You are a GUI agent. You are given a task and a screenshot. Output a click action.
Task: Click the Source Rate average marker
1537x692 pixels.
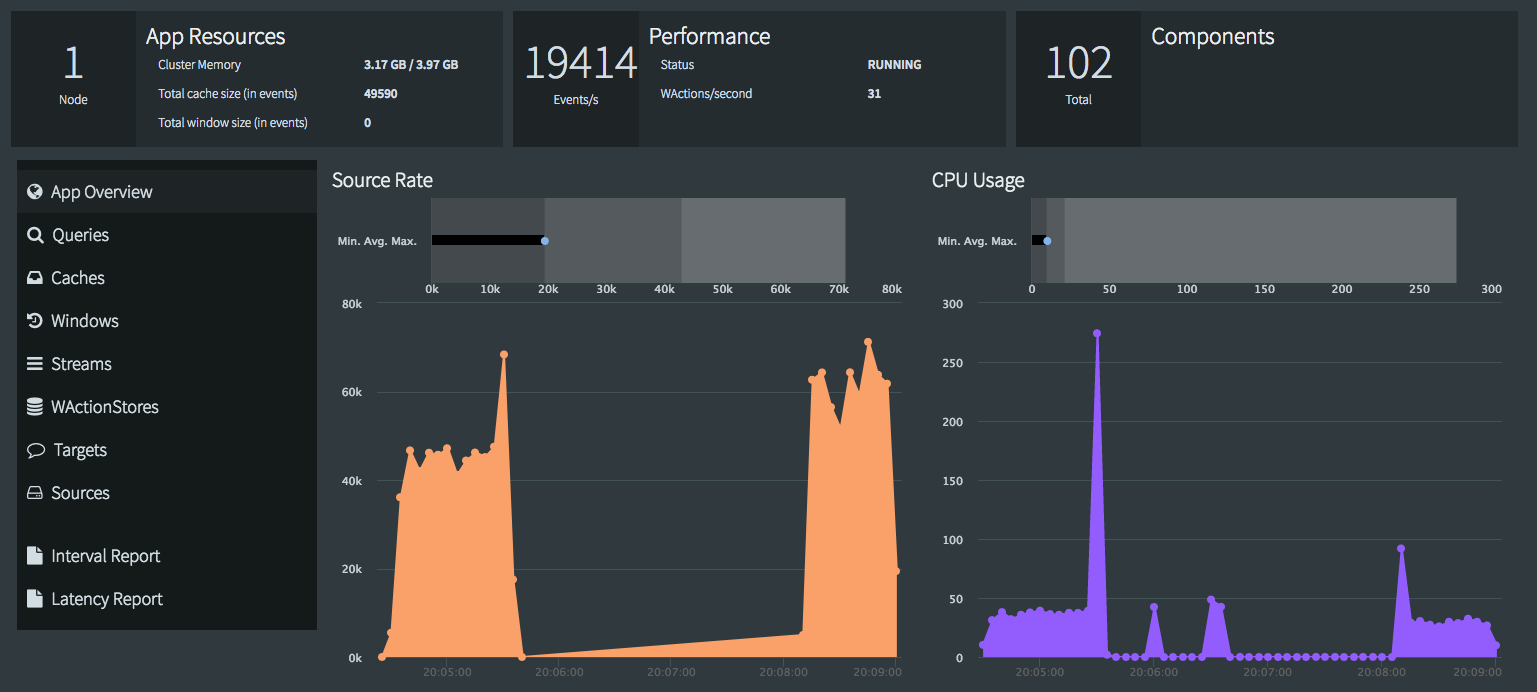[544, 240]
